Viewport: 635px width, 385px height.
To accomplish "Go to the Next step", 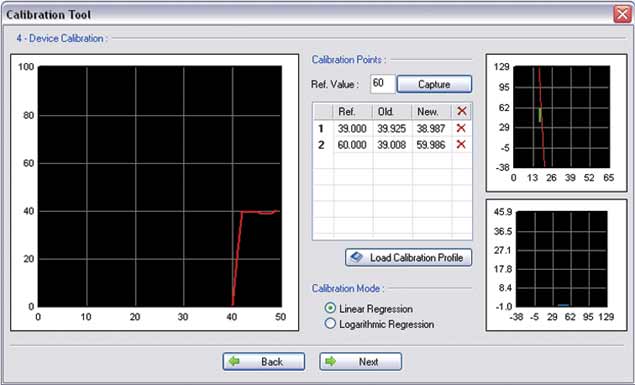I will tap(360, 362).
